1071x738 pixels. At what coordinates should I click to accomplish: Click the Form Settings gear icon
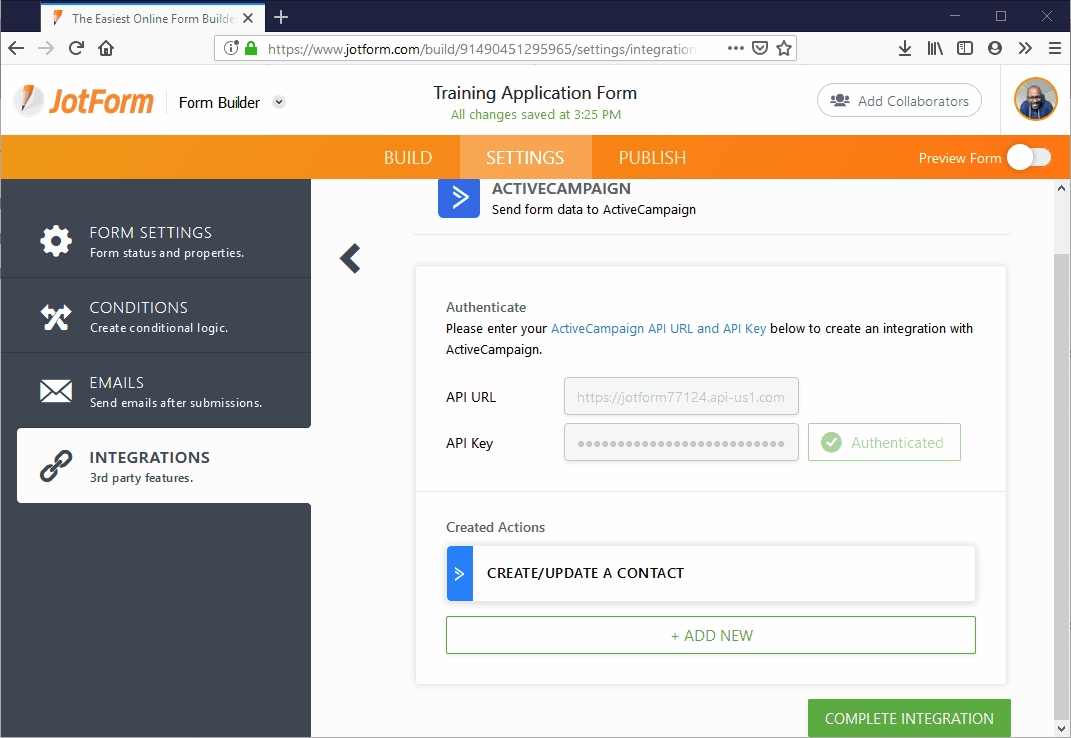point(56,241)
